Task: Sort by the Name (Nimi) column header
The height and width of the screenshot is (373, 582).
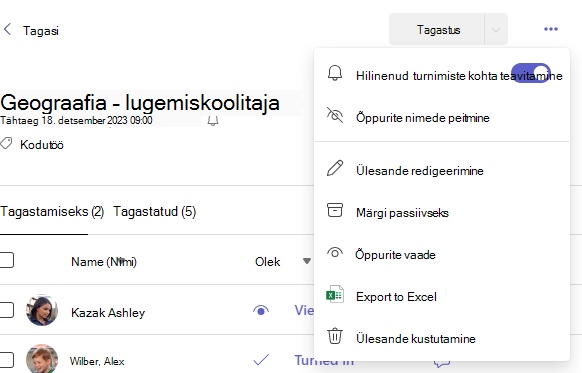Action: (x=104, y=262)
